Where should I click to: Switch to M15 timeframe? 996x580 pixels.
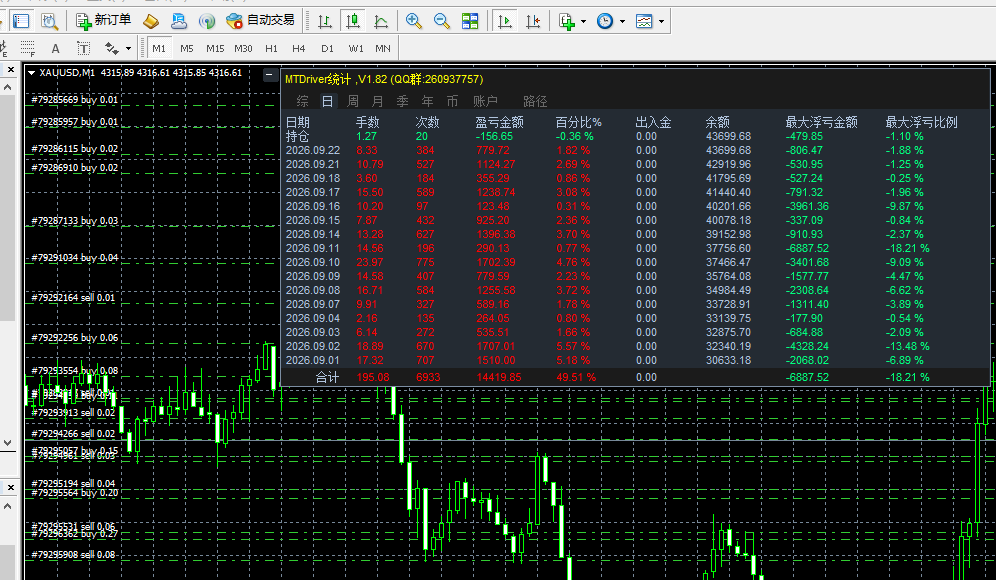point(215,48)
